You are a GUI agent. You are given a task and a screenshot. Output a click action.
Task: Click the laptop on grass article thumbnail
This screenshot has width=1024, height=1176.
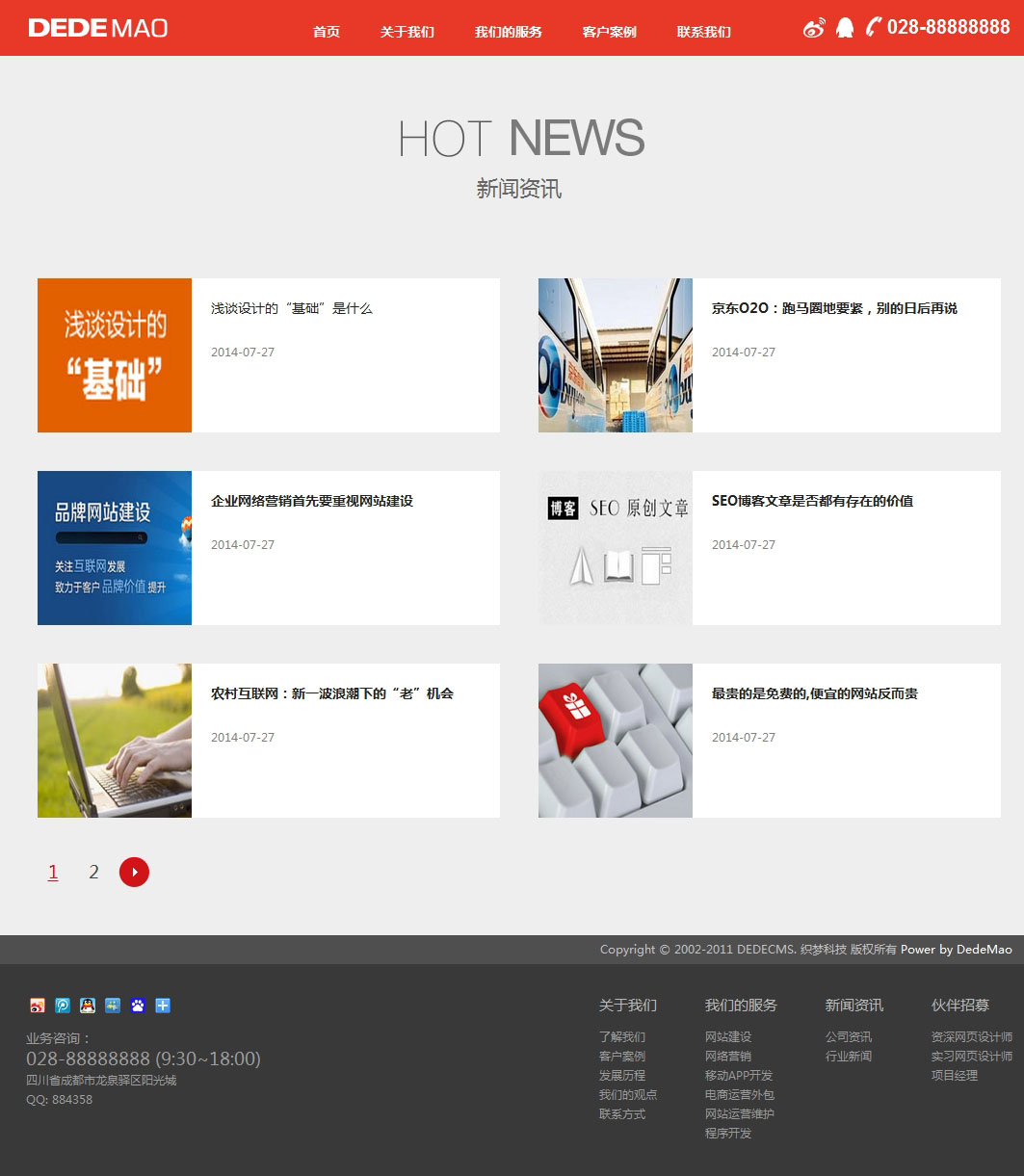[x=114, y=740]
